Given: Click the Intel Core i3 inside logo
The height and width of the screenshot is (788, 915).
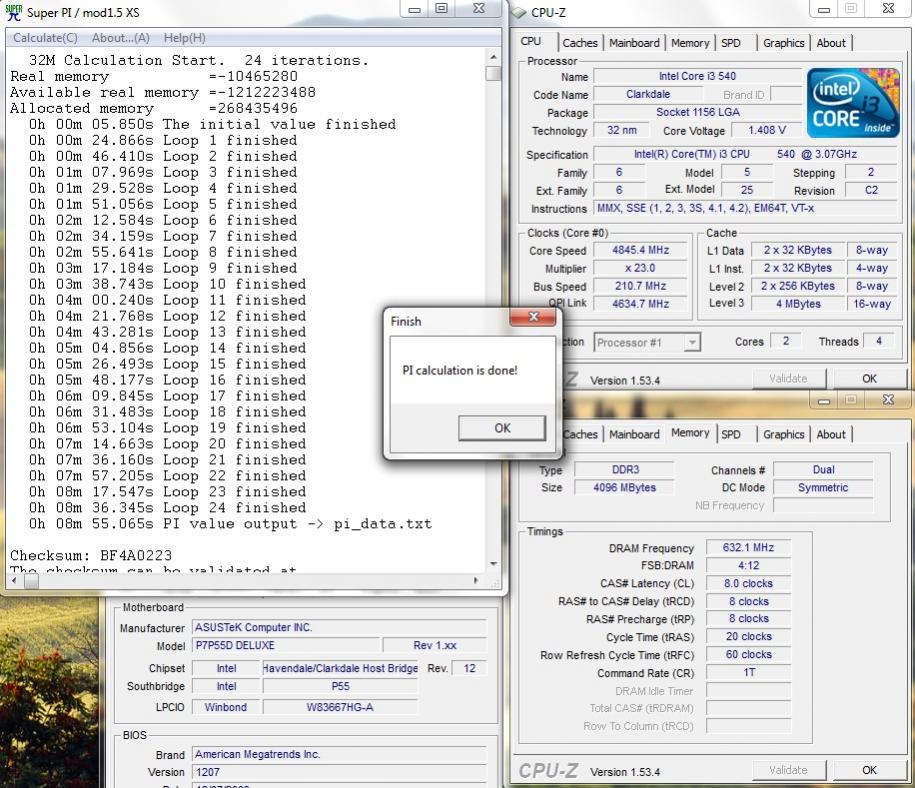Looking at the screenshot, I should [x=853, y=103].
